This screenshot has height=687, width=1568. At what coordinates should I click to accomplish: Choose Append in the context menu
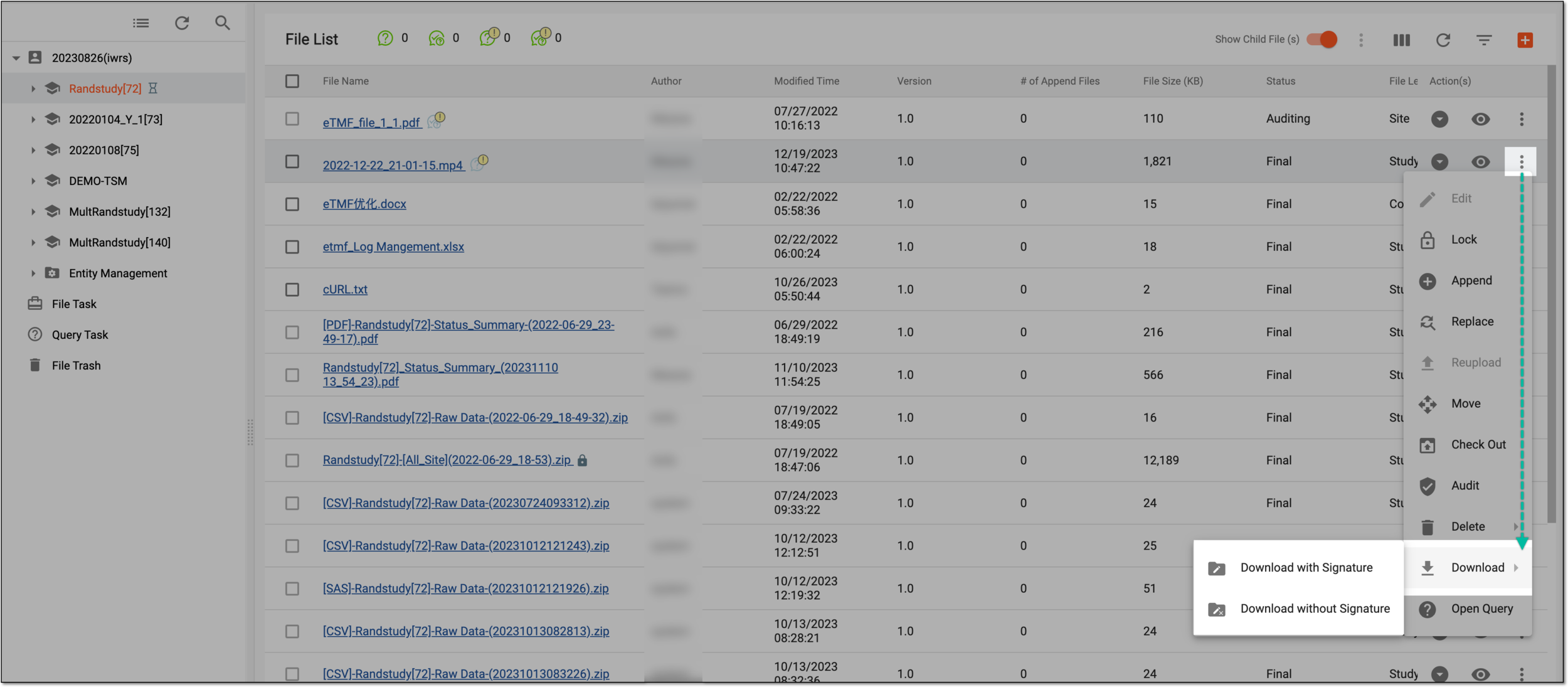coord(1468,281)
